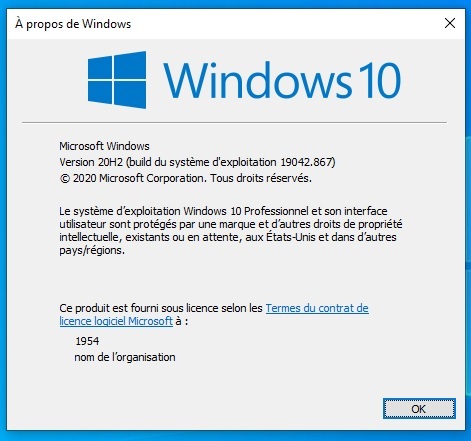471x441 pixels.
Task: Click the © 2020 Microsoft Corporation line
Action: point(185,178)
